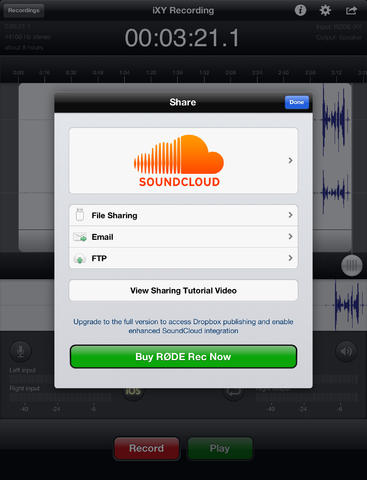Open the info icon in top bar

[300, 10]
